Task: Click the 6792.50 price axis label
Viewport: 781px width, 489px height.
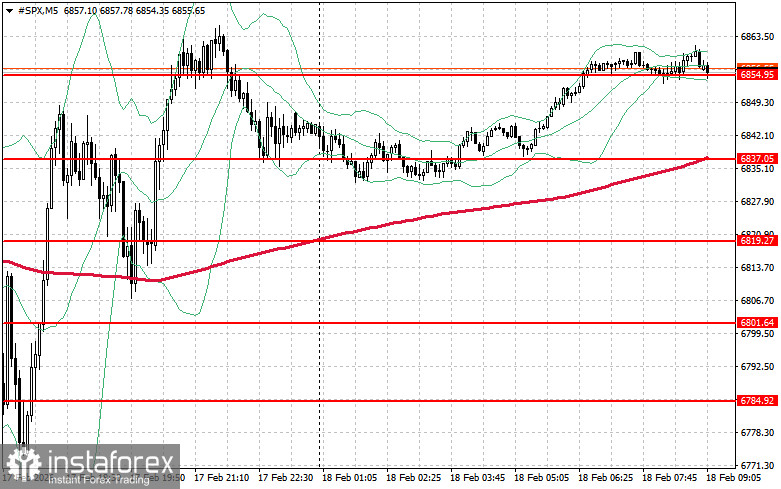Action: pos(758,367)
